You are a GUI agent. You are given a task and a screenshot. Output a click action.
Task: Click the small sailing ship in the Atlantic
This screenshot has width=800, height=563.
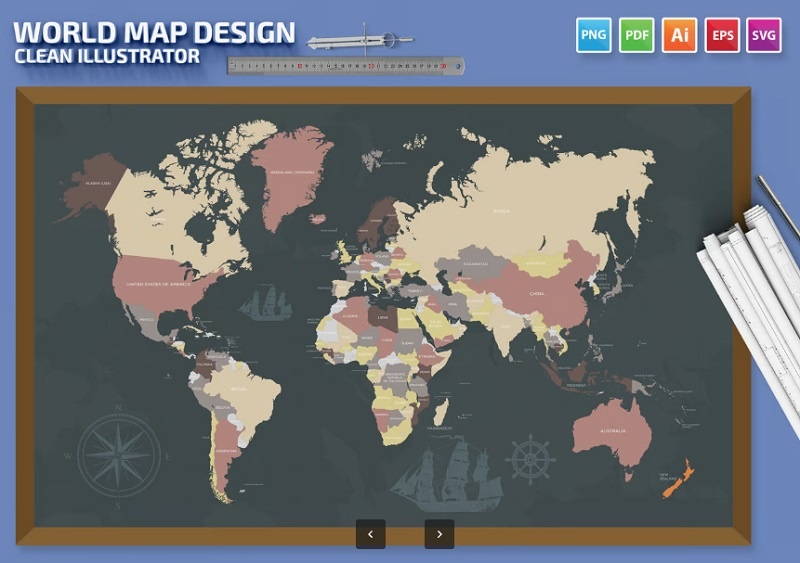(x=264, y=302)
